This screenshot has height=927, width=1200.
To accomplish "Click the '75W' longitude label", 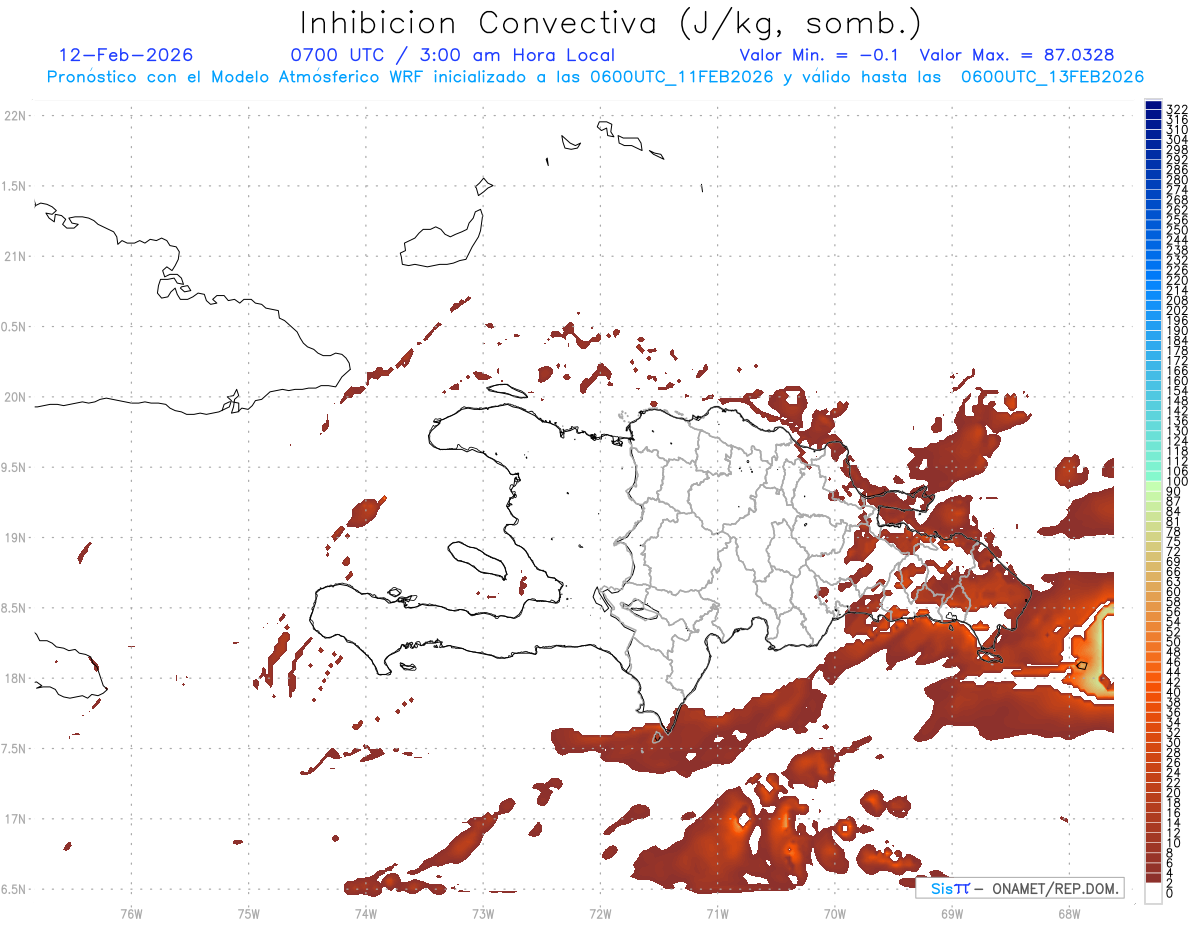I will click(x=248, y=913).
